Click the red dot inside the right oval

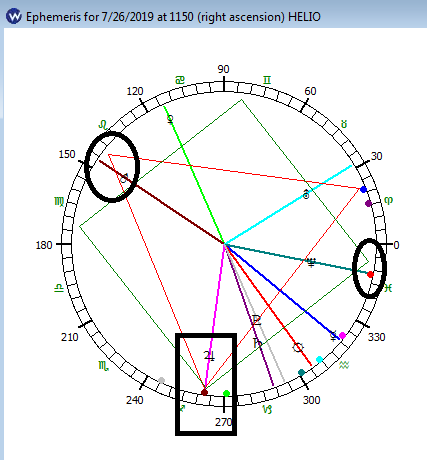[x=370, y=274]
